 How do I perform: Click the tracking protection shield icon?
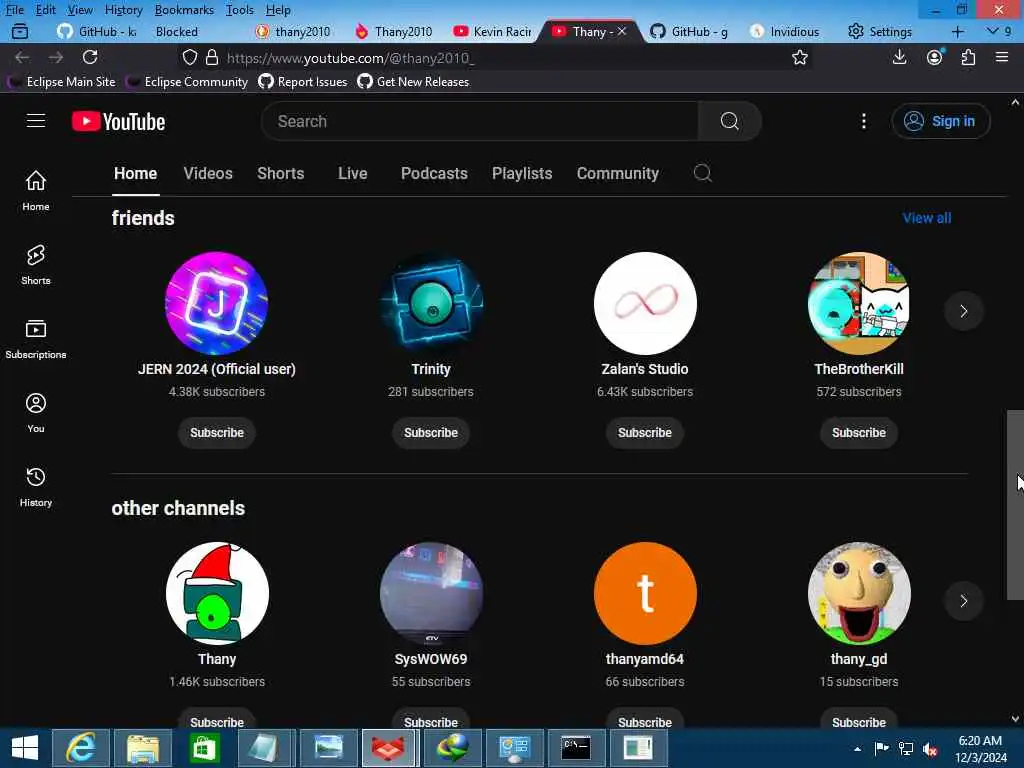[189, 57]
